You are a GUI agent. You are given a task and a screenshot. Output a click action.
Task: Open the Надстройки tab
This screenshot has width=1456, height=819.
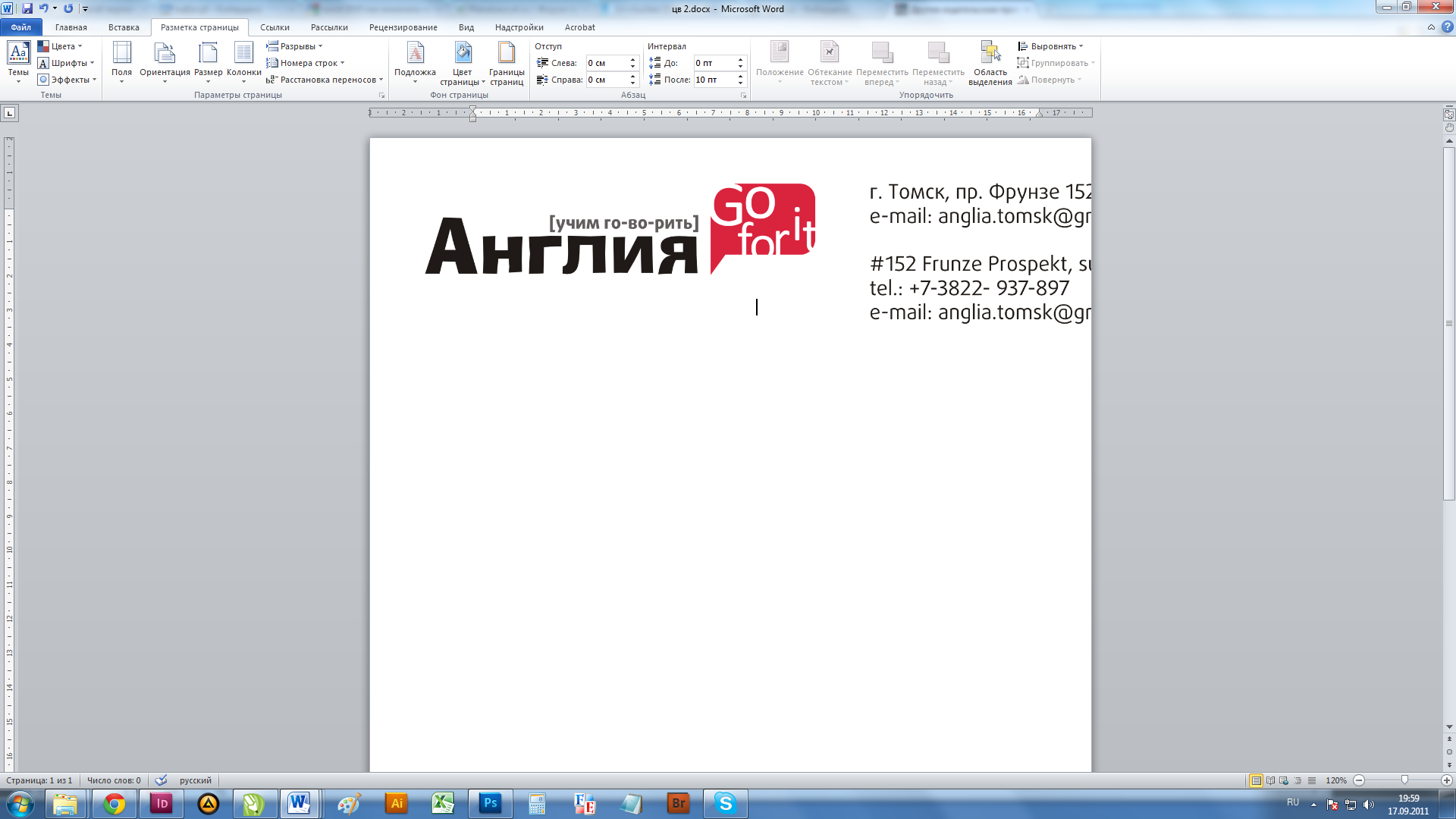(519, 27)
